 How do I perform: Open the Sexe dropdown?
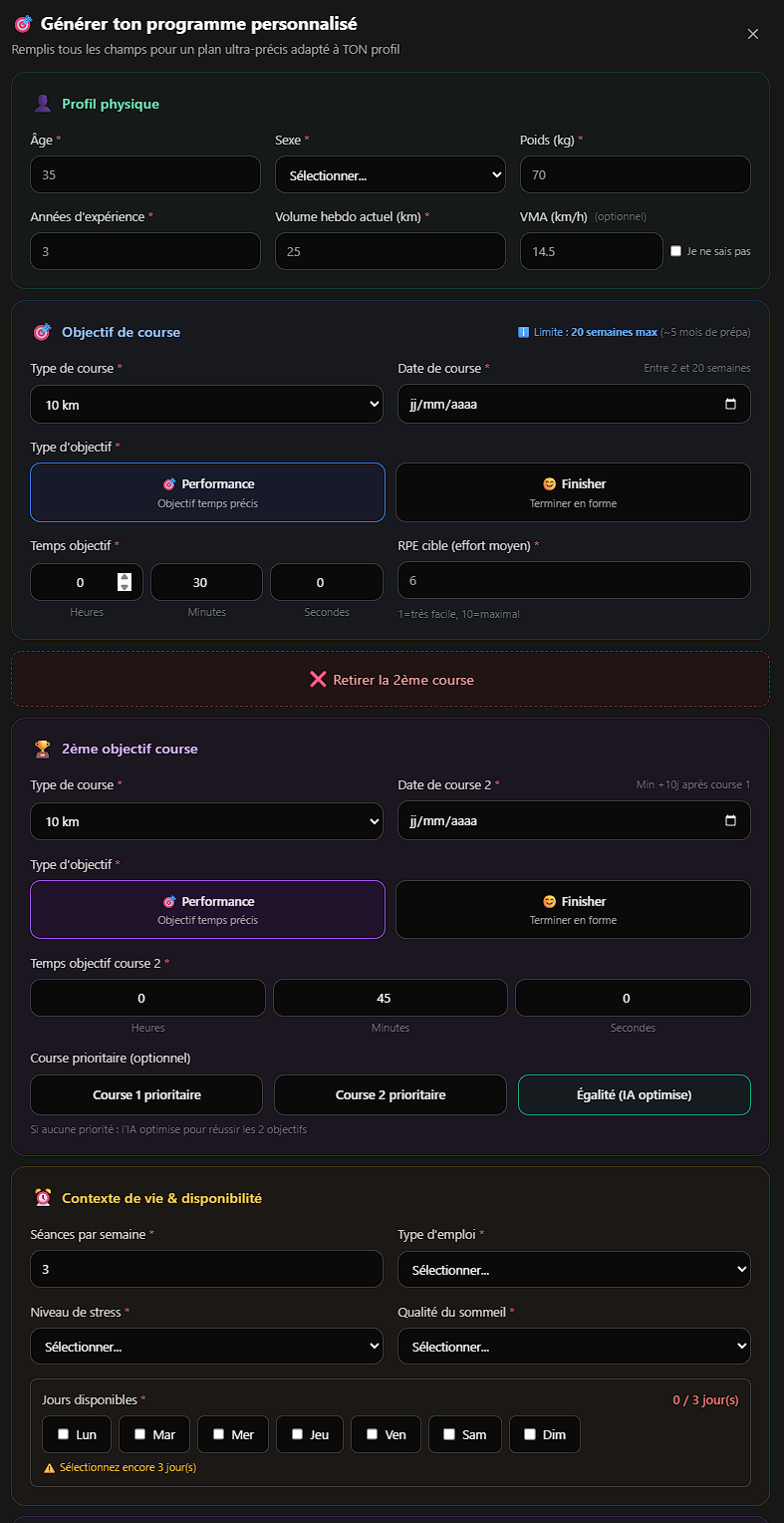390,174
